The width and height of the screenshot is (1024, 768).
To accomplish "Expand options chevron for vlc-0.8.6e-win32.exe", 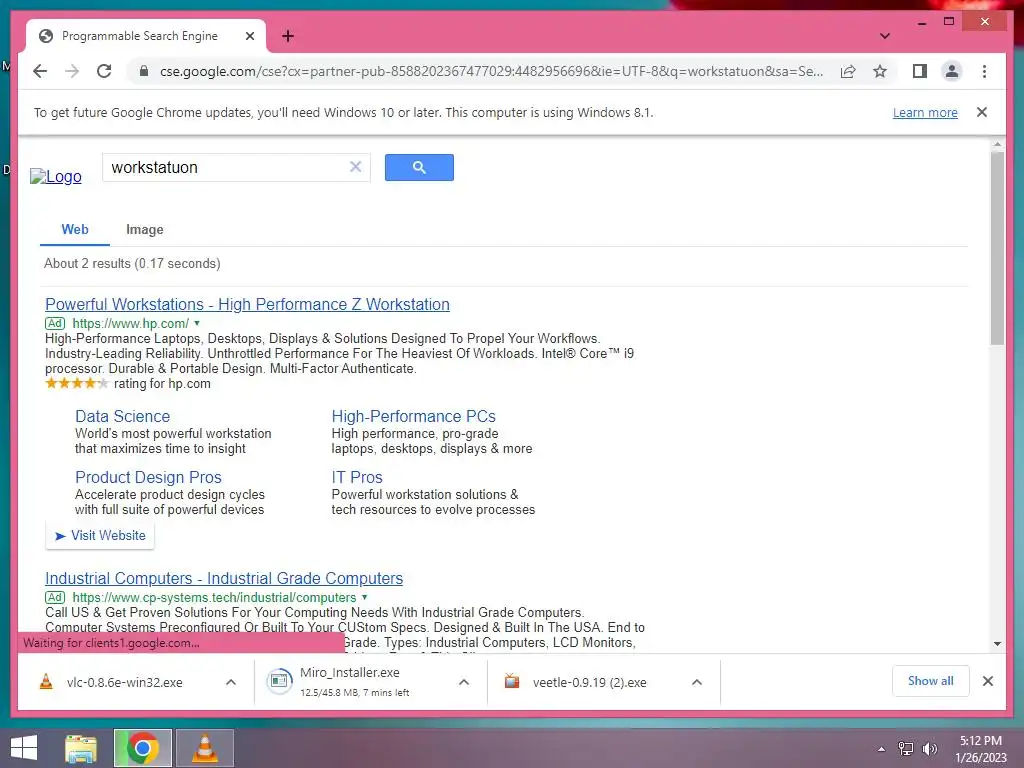I will pos(231,682).
